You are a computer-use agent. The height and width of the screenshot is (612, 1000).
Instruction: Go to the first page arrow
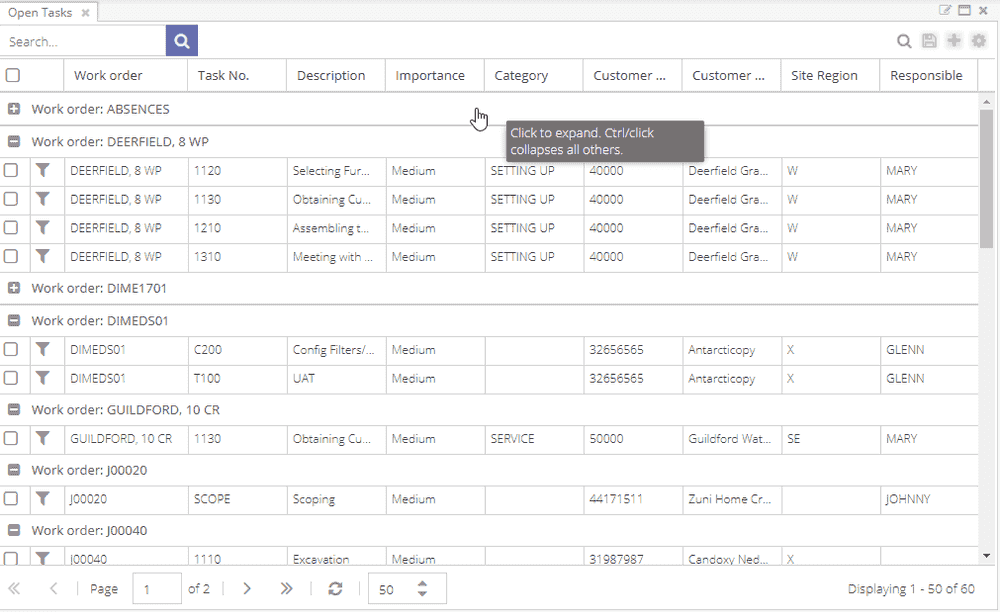point(14,588)
